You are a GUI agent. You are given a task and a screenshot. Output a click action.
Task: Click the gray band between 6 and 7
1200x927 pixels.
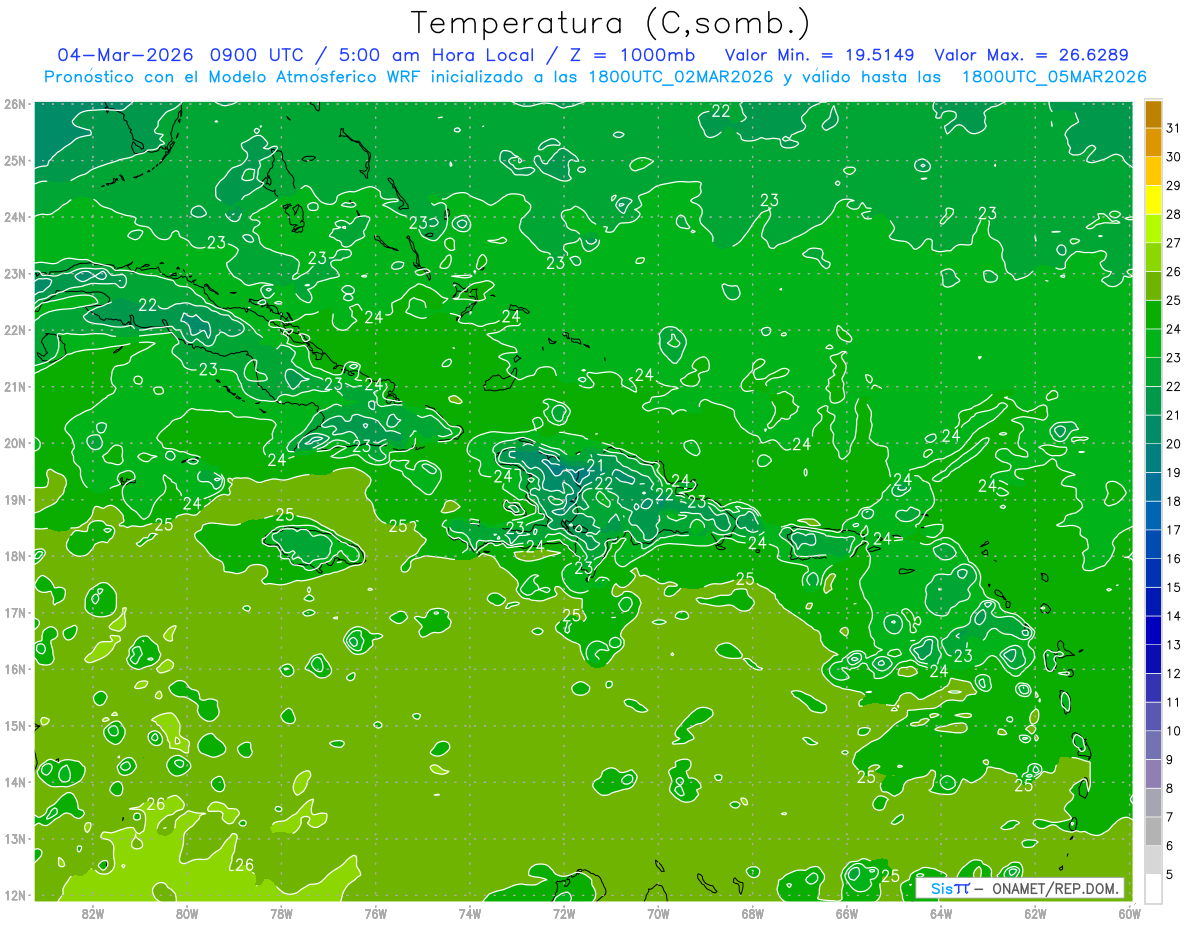pyautogui.click(x=1153, y=831)
